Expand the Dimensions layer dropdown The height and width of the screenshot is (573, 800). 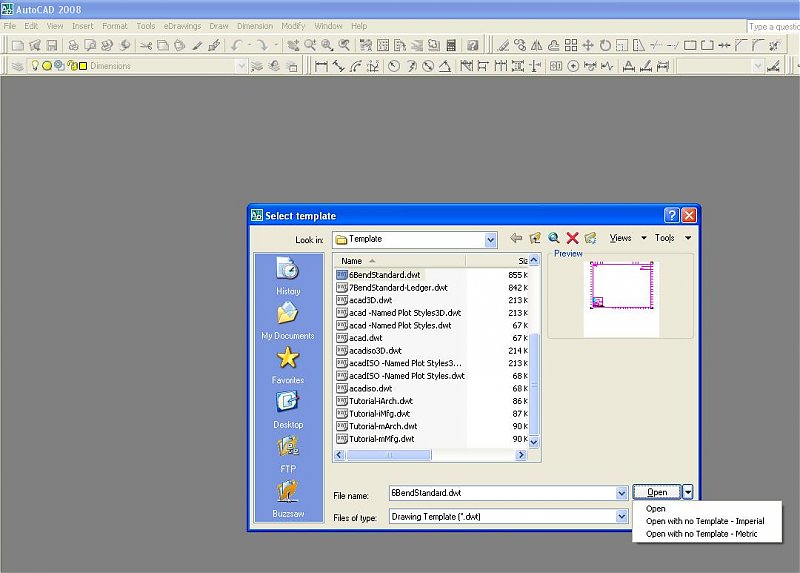pos(241,66)
